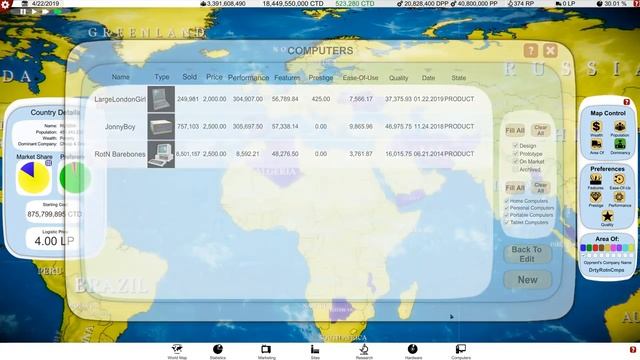The width and height of the screenshot is (640, 360).
Task: Switch to fast-forward game speed
Action: pyautogui.click(x=45, y=12)
